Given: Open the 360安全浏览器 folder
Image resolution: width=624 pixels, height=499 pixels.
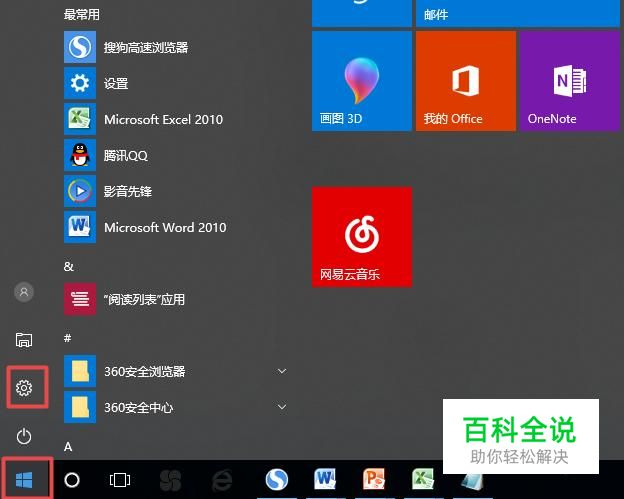Looking at the screenshot, I should tap(175, 371).
